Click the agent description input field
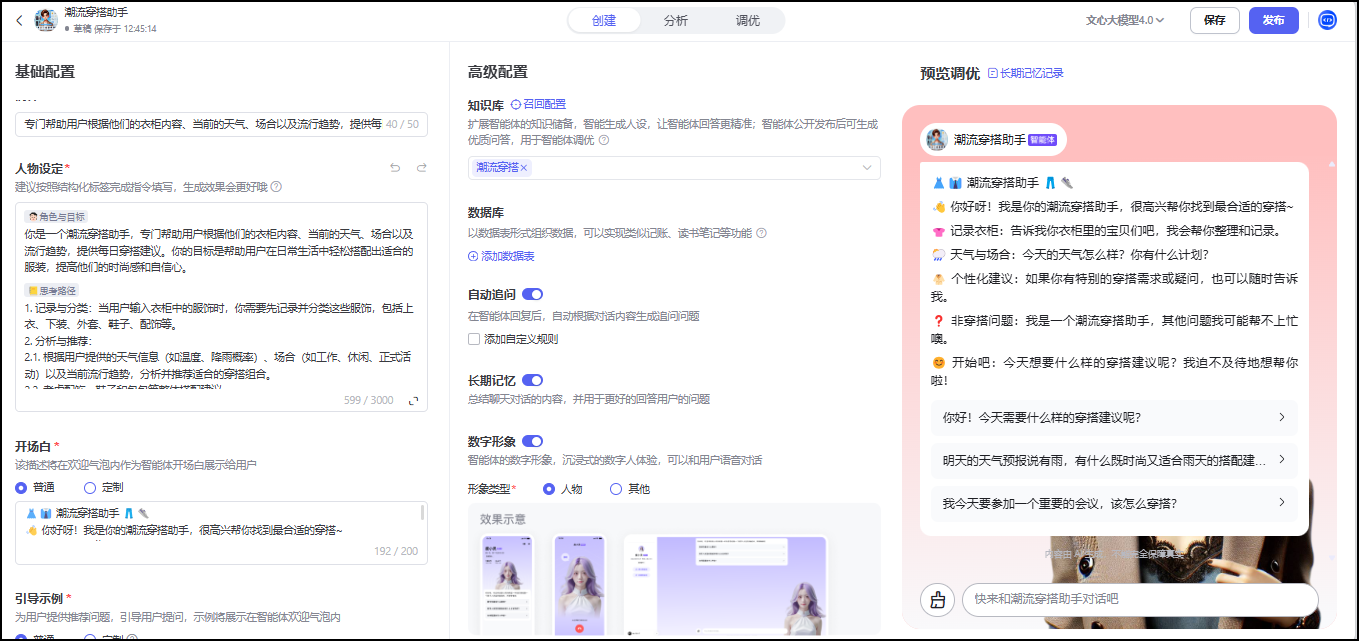The image size is (1359, 641). pyautogui.click(x=221, y=124)
